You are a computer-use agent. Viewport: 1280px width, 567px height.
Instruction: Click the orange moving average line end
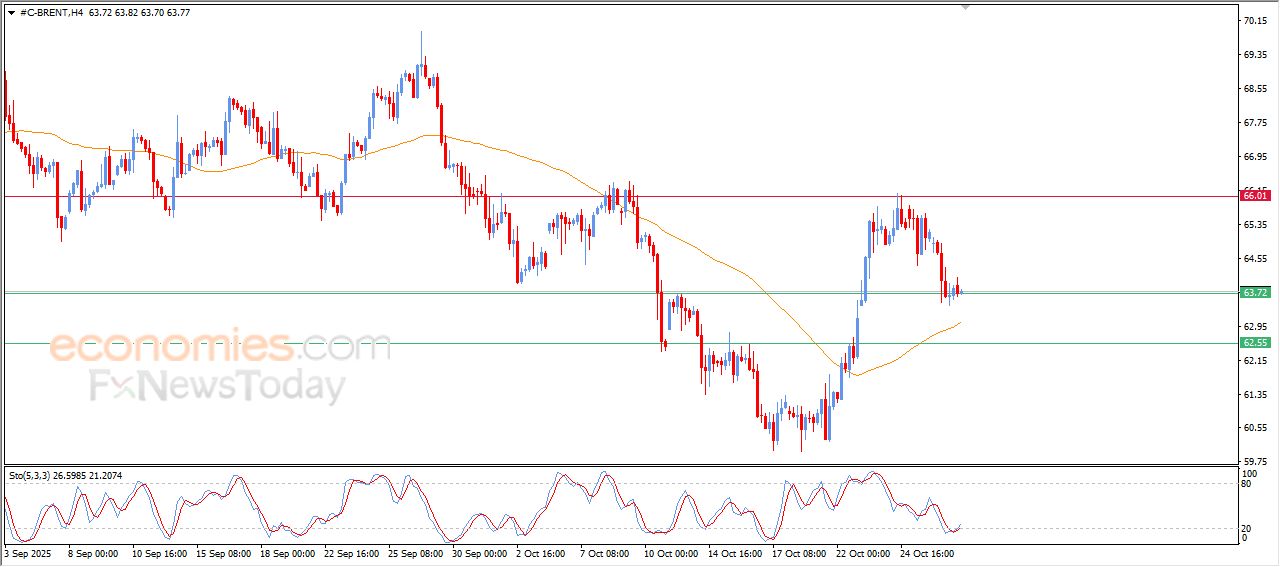tap(960, 323)
